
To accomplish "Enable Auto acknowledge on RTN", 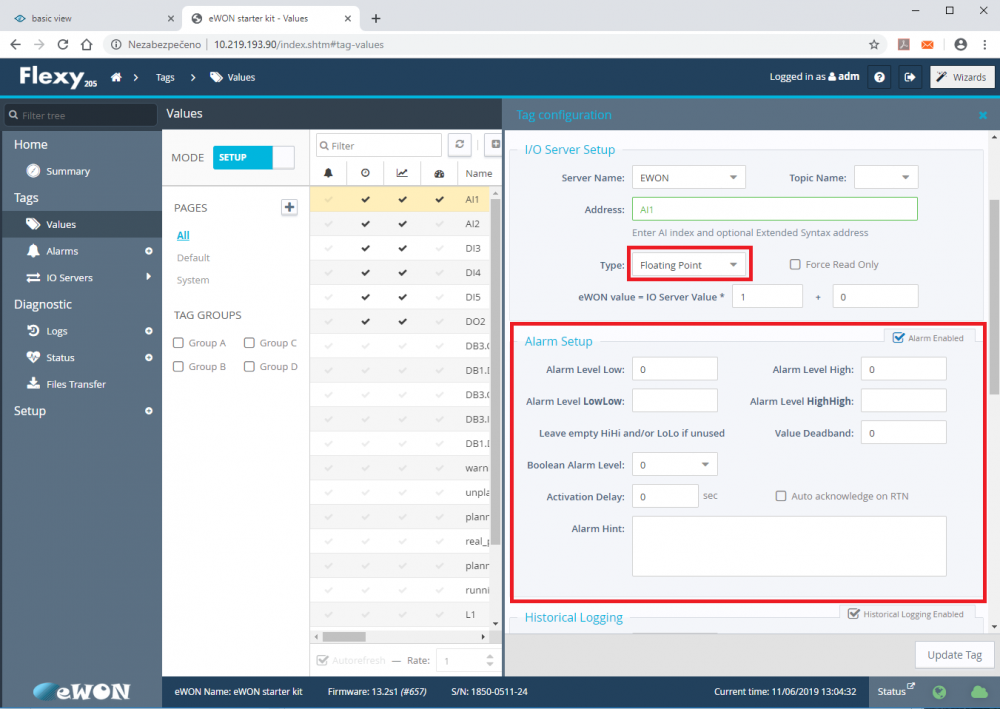I will tap(781, 496).
